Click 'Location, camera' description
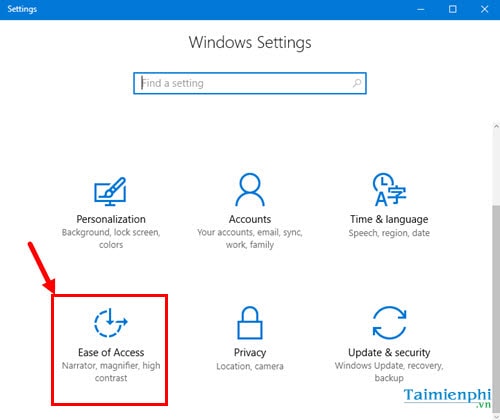The height and width of the screenshot is (420, 500). pyautogui.click(x=250, y=366)
